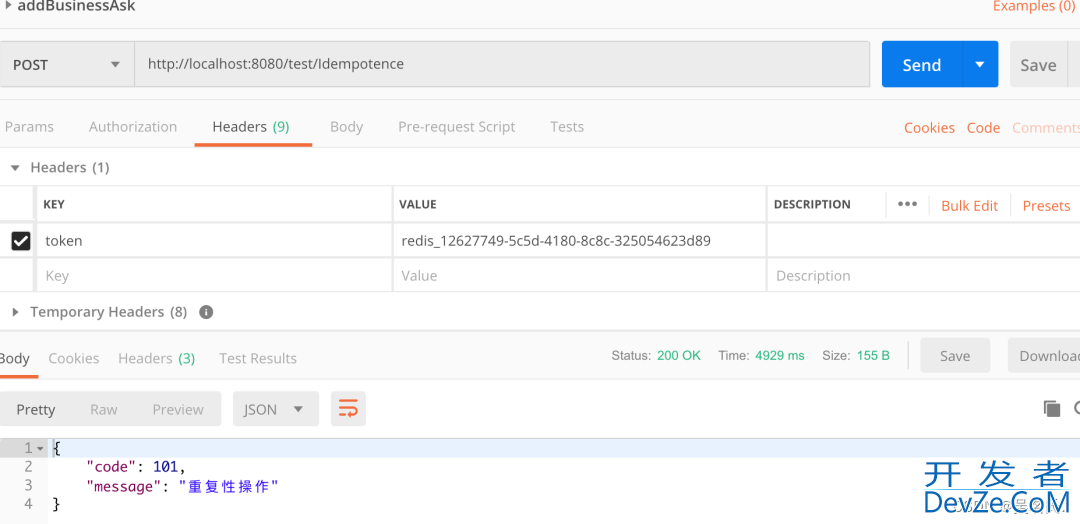
Task: Open the response Cookies tab
Action: (x=74, y=358)
